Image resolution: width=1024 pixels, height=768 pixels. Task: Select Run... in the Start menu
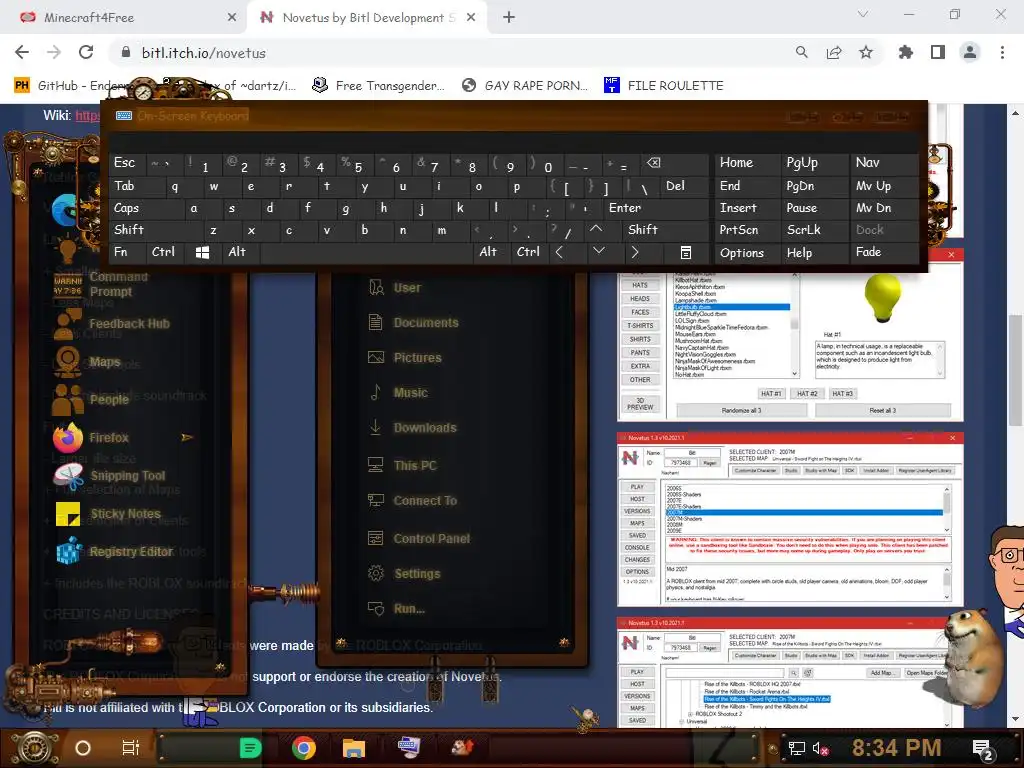tap(409, 609)
